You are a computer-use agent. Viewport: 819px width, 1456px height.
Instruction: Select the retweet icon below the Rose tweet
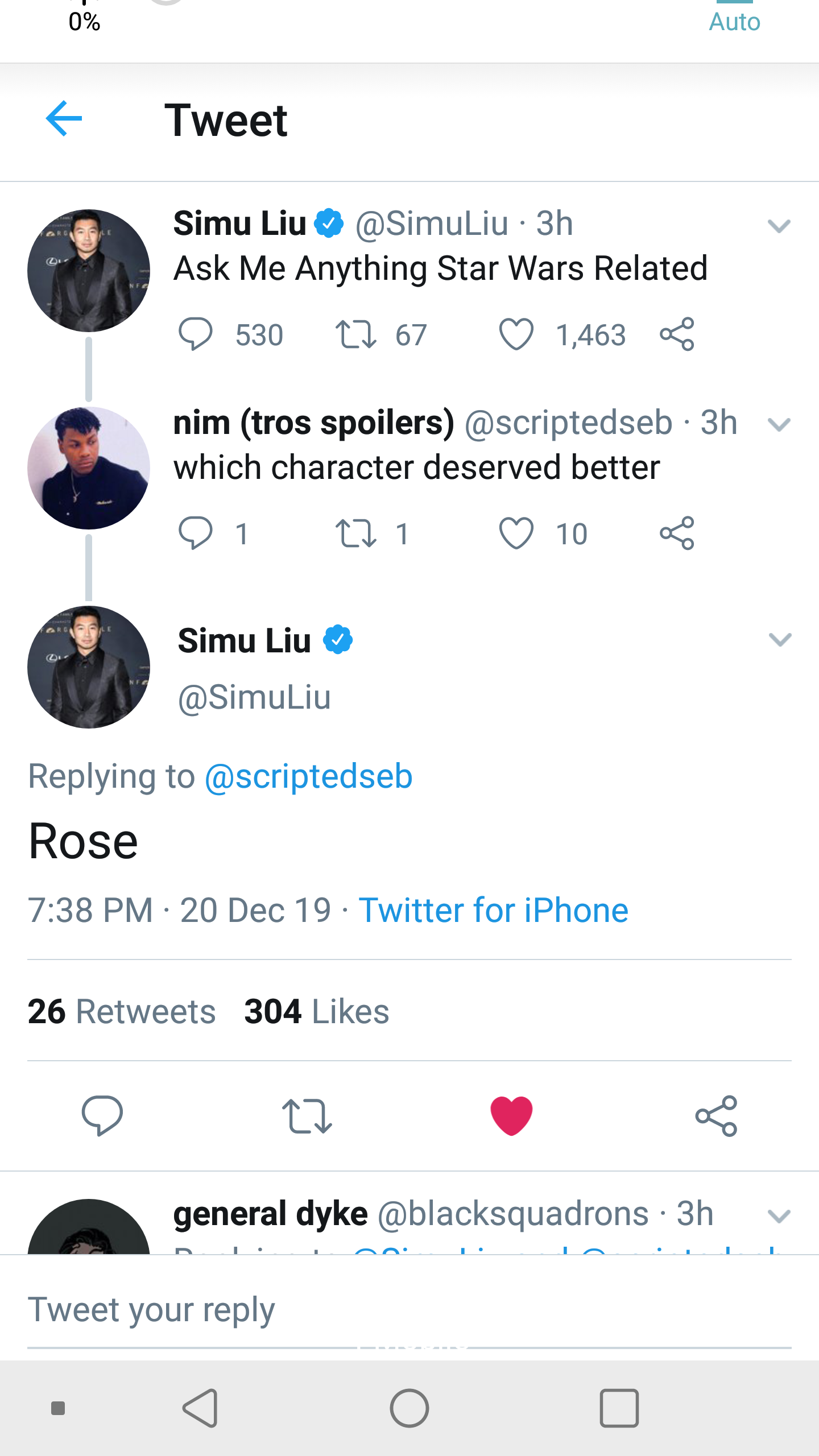tap(307, 1116)
